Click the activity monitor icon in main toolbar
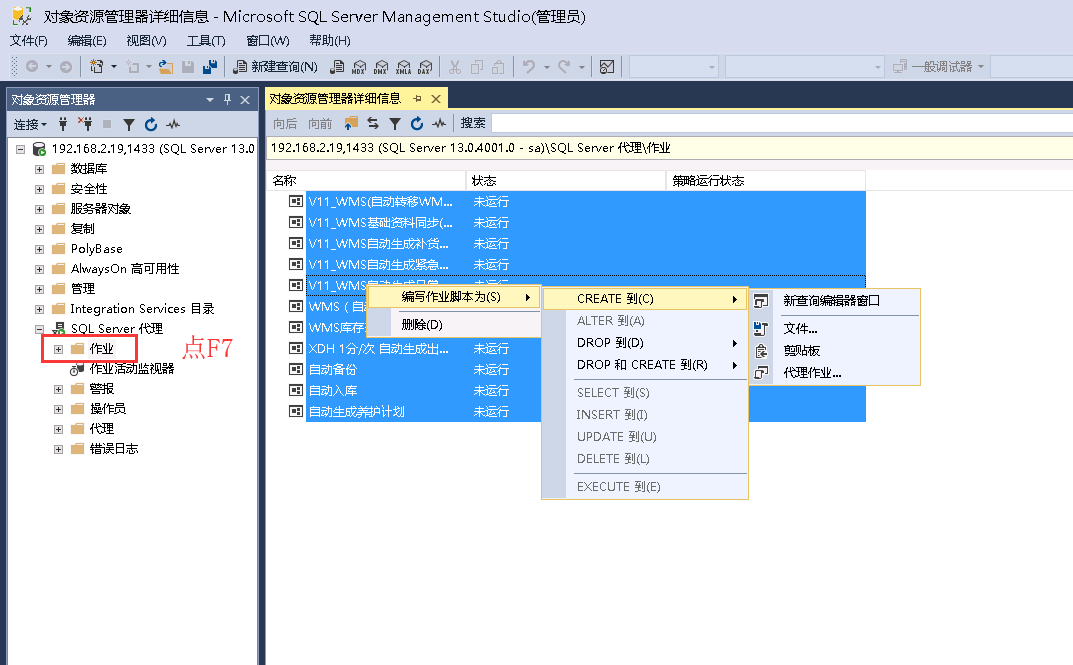 point(607,66)
